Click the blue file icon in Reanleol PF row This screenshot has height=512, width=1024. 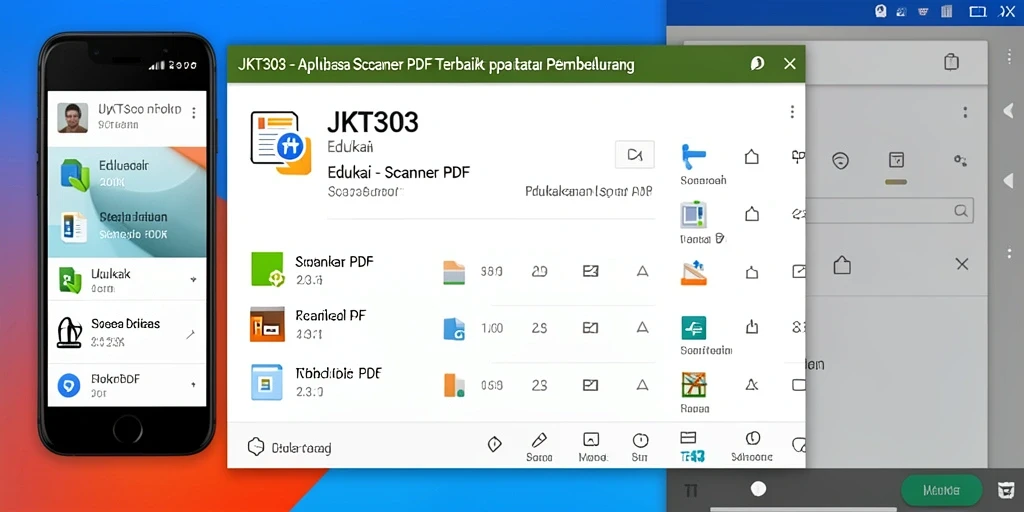454,328
